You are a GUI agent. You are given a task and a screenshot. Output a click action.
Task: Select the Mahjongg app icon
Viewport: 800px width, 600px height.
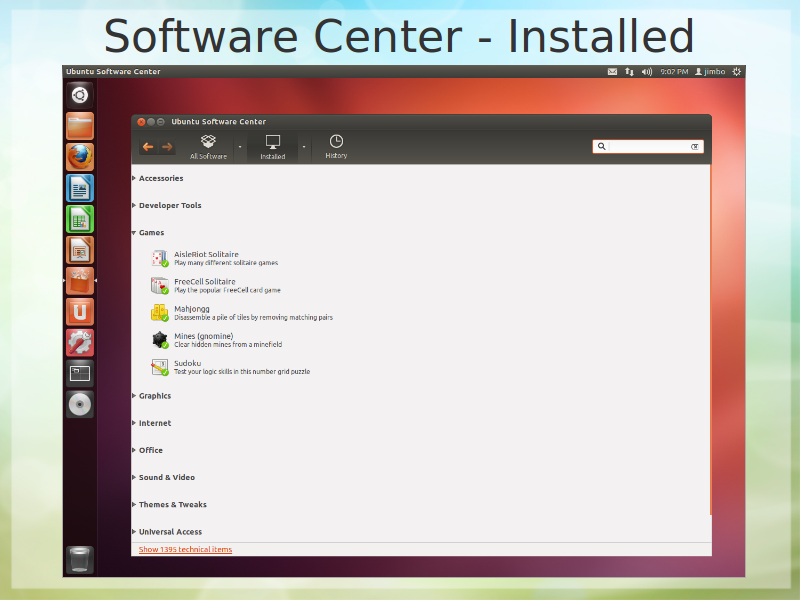160,312
